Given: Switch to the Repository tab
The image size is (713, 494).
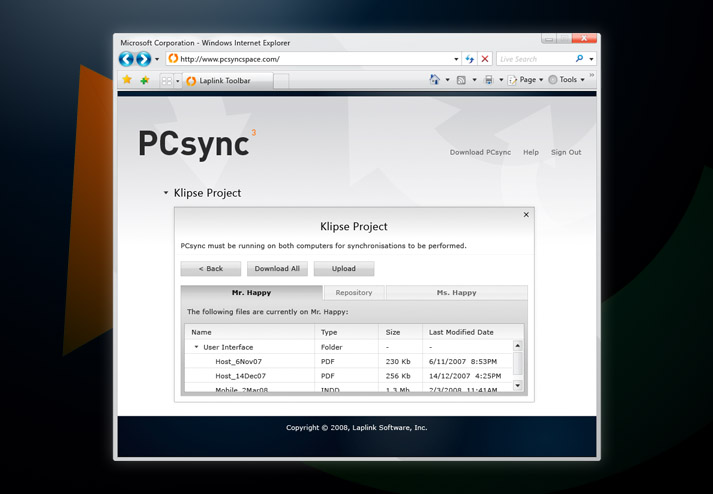Looking at the screenshot, I should pyautogui.click(x=354, y=293).
